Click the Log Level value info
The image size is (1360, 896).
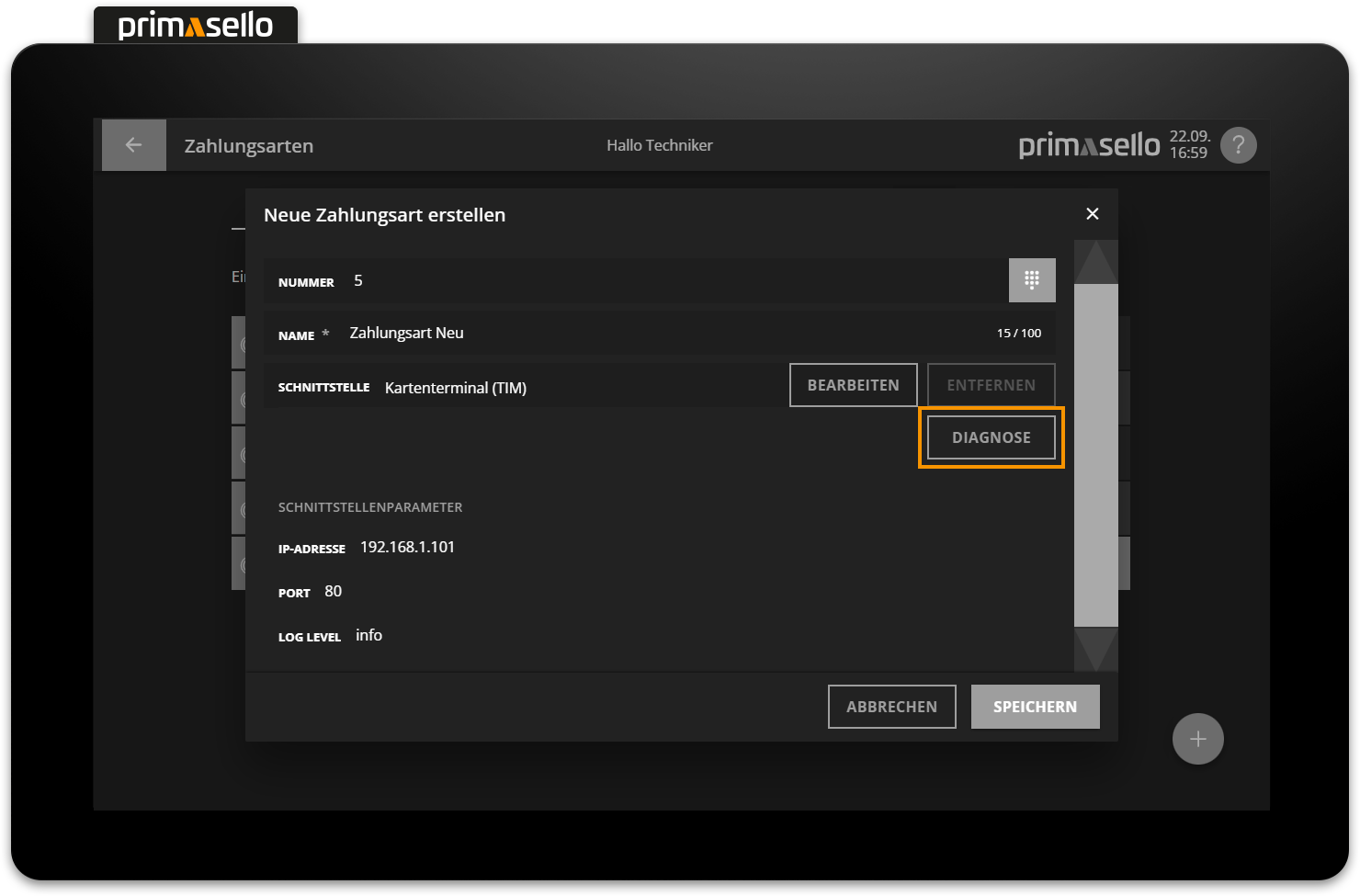[x=368, y=636]
